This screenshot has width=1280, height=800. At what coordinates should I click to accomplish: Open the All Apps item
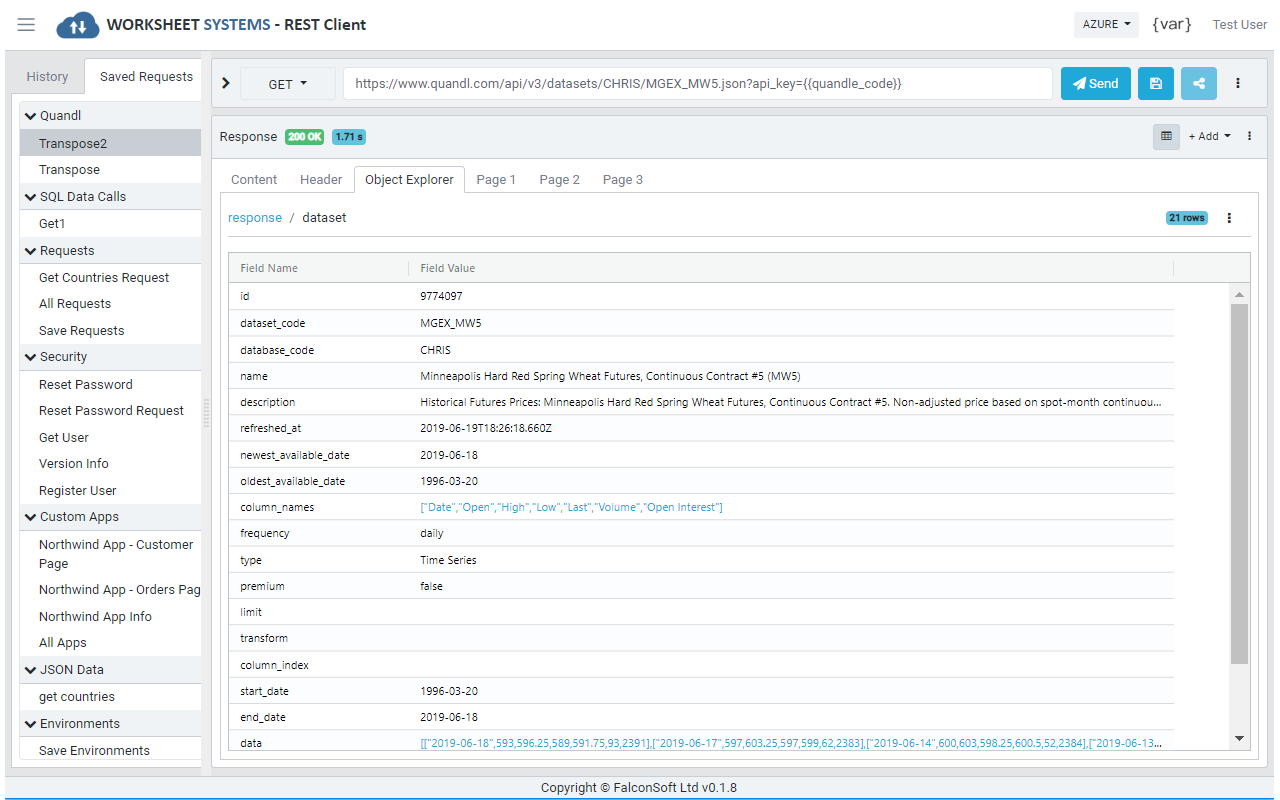(110, 642)
